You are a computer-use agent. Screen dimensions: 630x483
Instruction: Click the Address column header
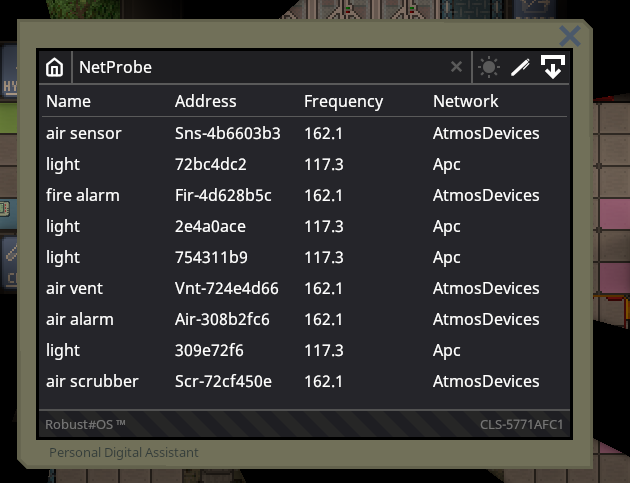click(x=205, y=101)
